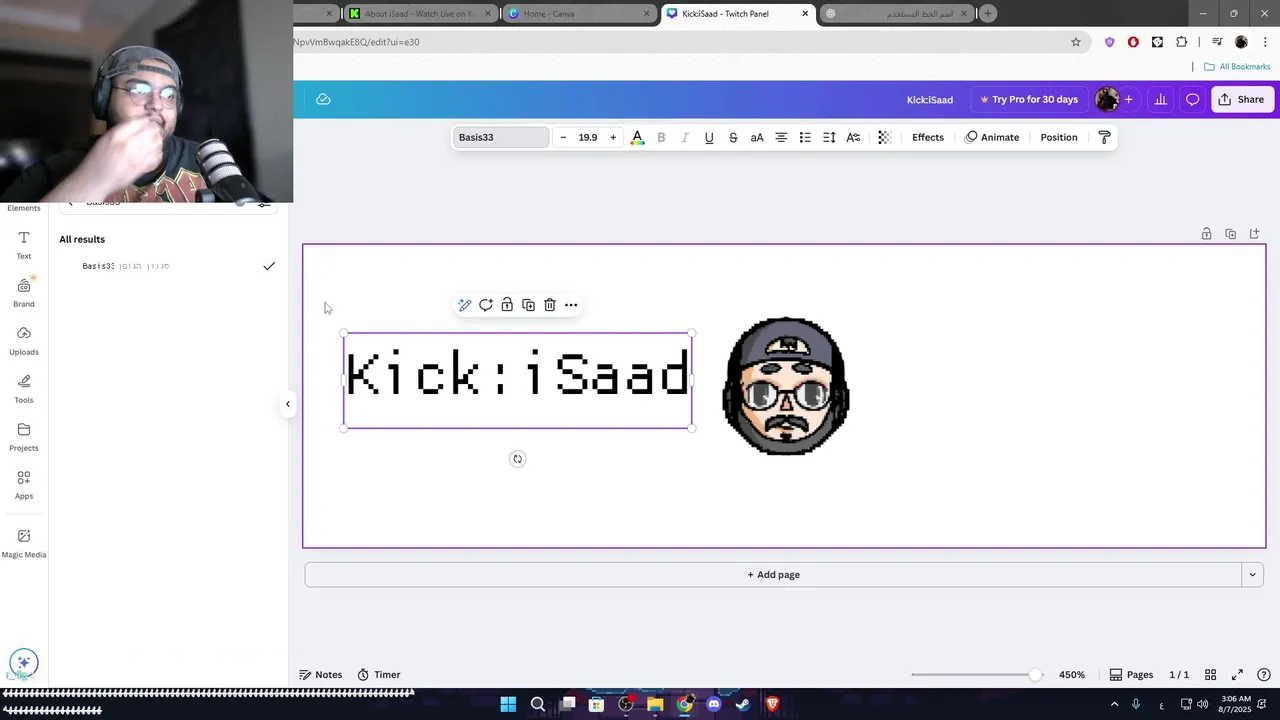The width and height of the screenshot is (1280, 720).
Task: Open Windows Start menu
Action: [x=508, y=704]
